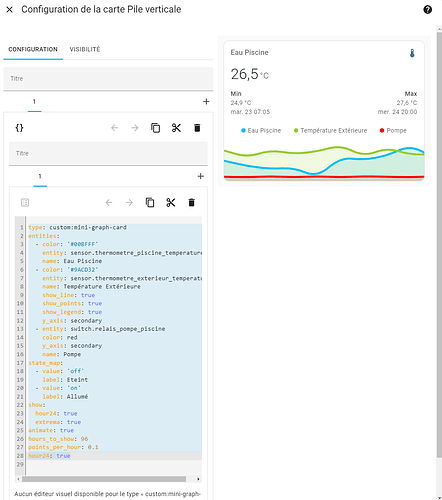Screen dimensions: 442x500
Task: Click the code editor horizontal scrollbar
Action: [104, 479]
